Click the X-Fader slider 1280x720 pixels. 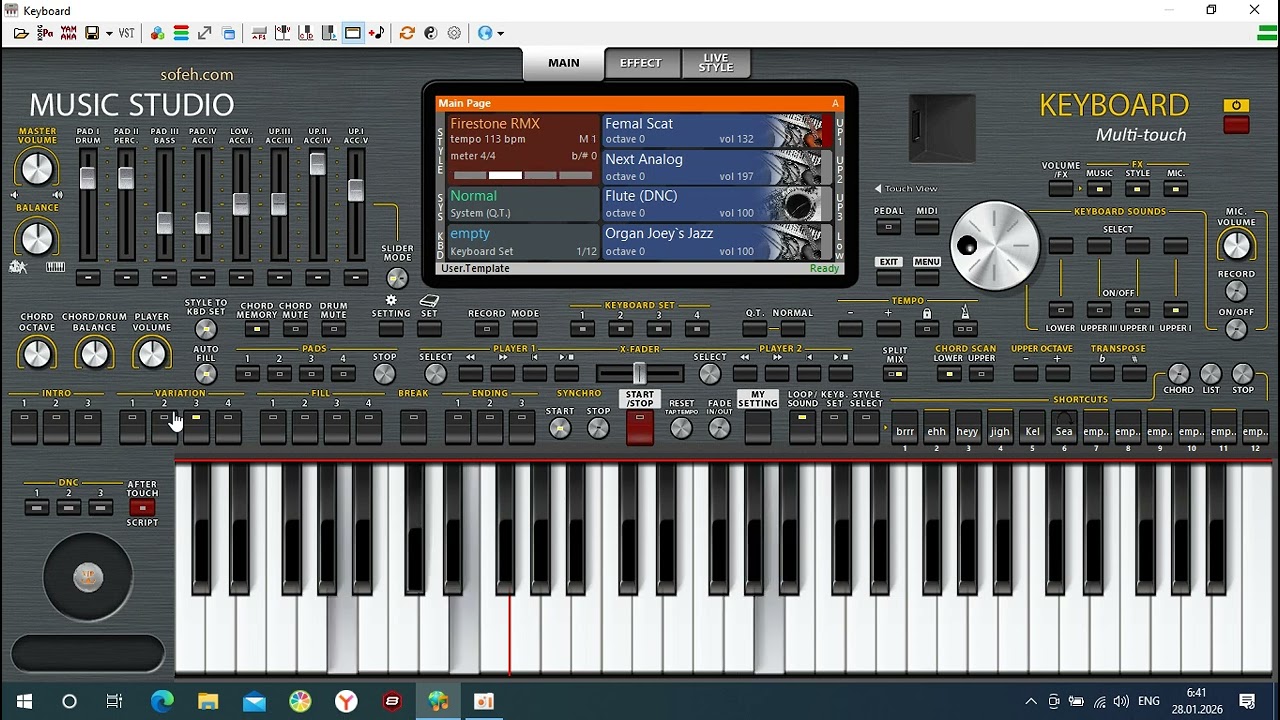[x=639, y=374]
